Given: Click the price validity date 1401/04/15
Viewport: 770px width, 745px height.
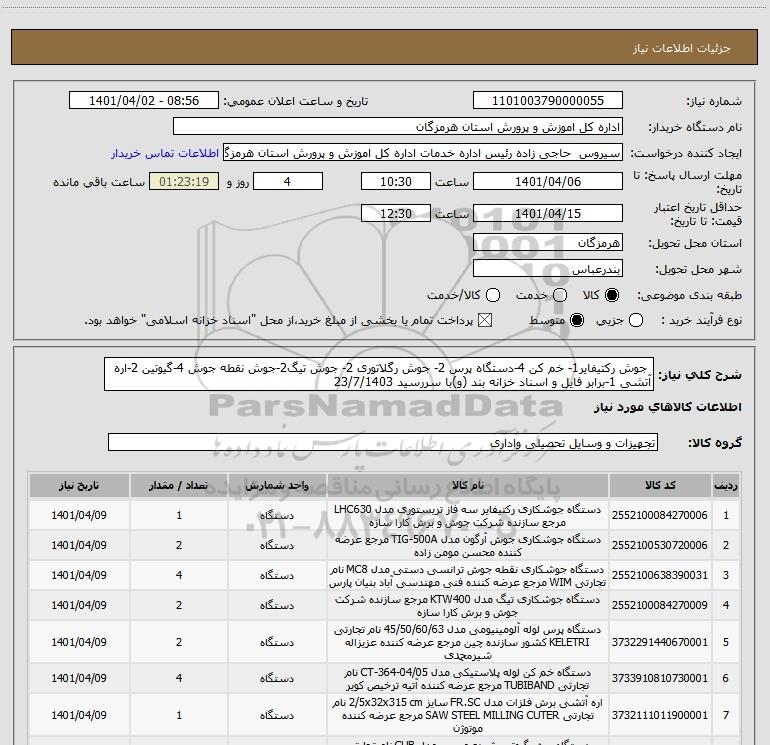Looking at the screenshot, I should click(x=548, y=213).
